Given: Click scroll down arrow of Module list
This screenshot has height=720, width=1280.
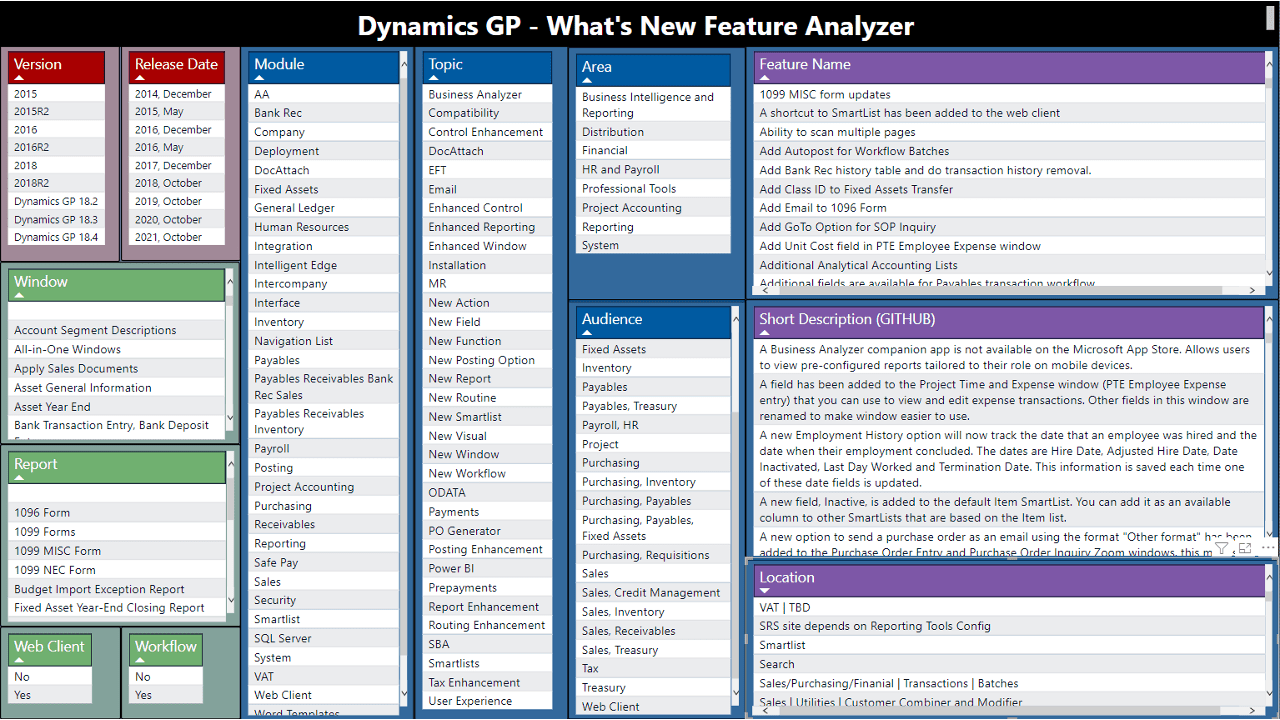Looking at the screenshot, I should [x=404, y=693].
